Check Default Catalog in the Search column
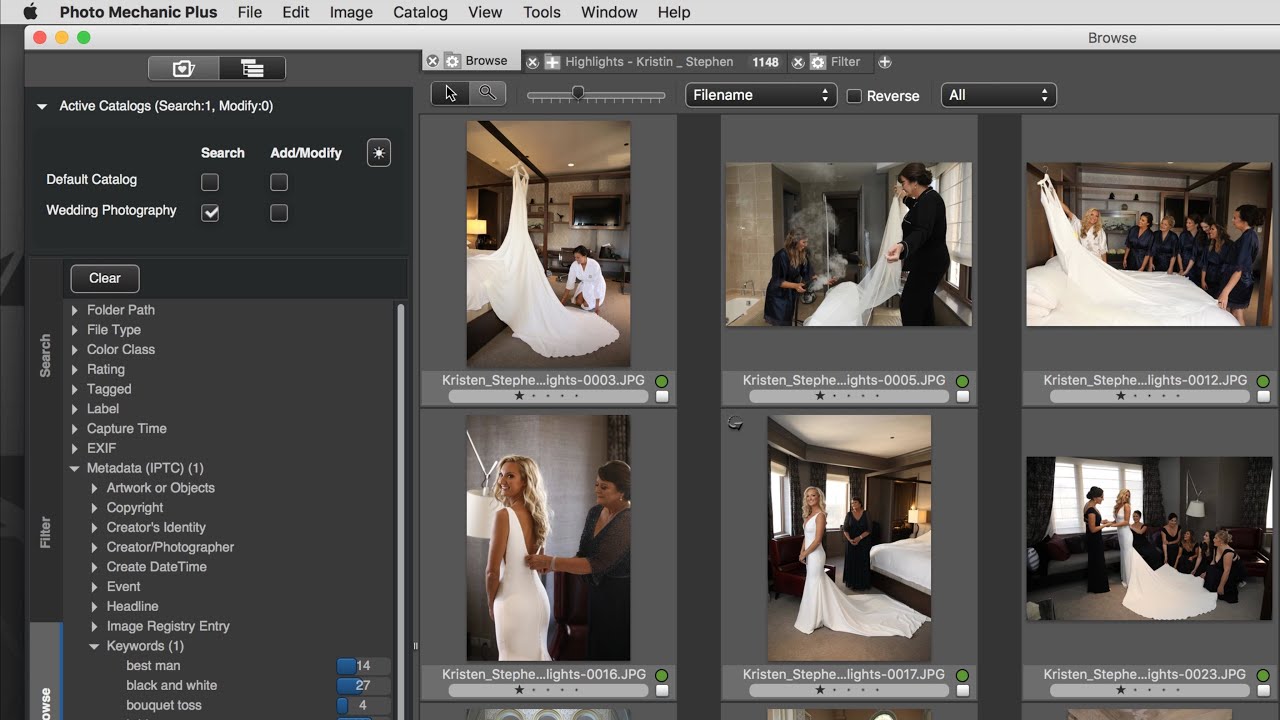The height and width of the screenshot is (720, 1280). click(x=209, y=181)
